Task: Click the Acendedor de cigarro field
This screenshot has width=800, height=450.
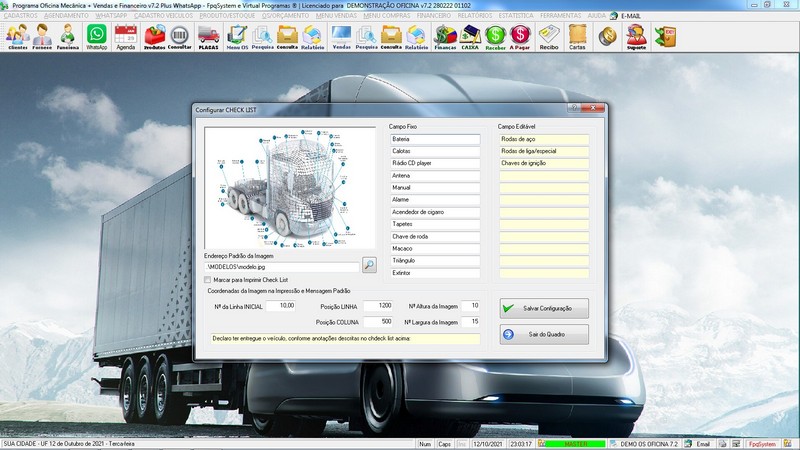Action: pos(435,212)
